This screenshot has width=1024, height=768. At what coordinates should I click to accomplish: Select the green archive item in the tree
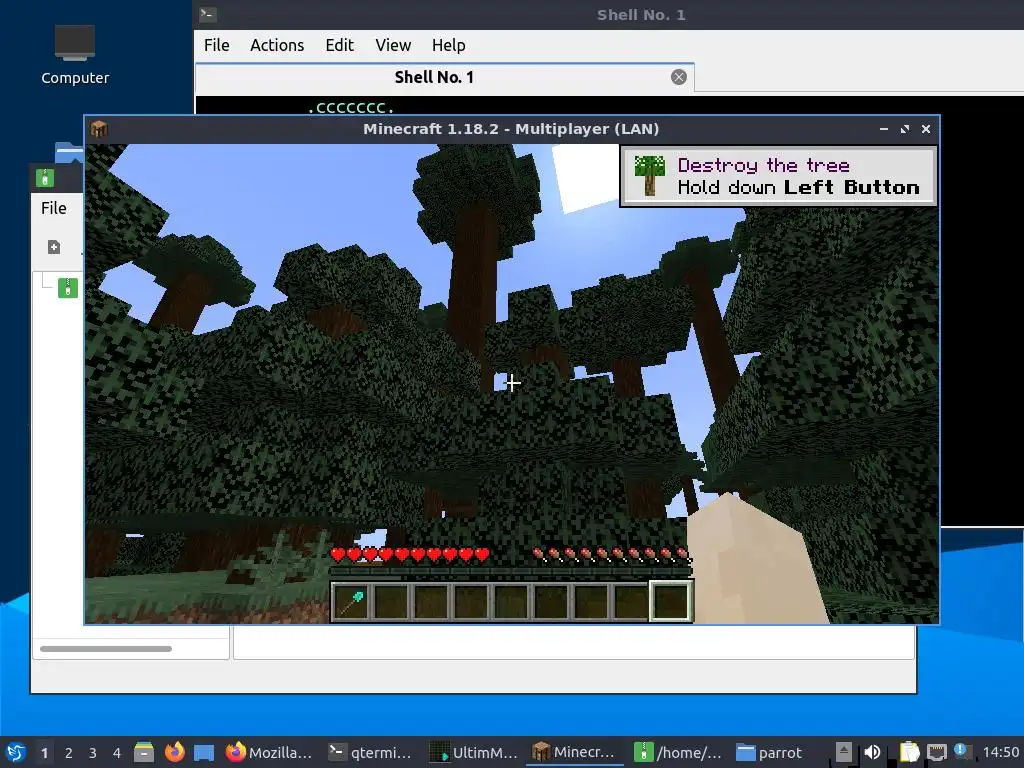click(68, 287)
